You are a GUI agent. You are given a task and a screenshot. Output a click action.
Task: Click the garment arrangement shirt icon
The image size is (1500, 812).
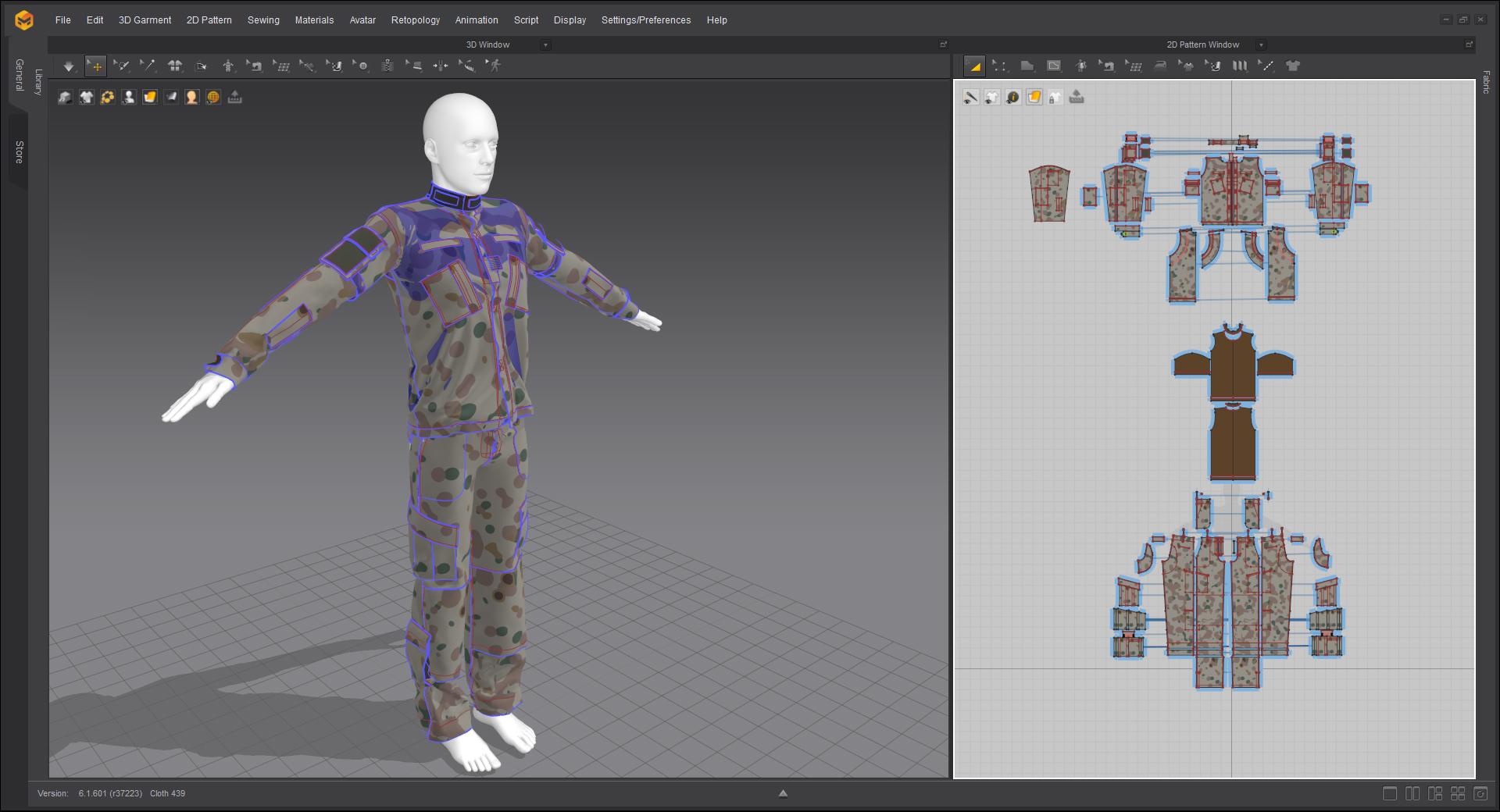175,66
